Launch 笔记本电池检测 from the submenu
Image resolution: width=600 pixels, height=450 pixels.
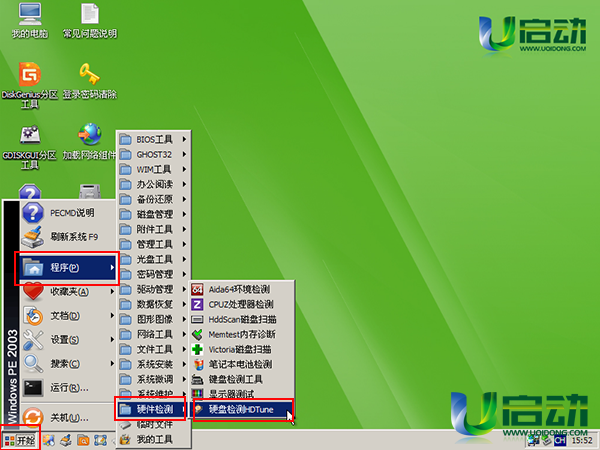coord(242,364)
